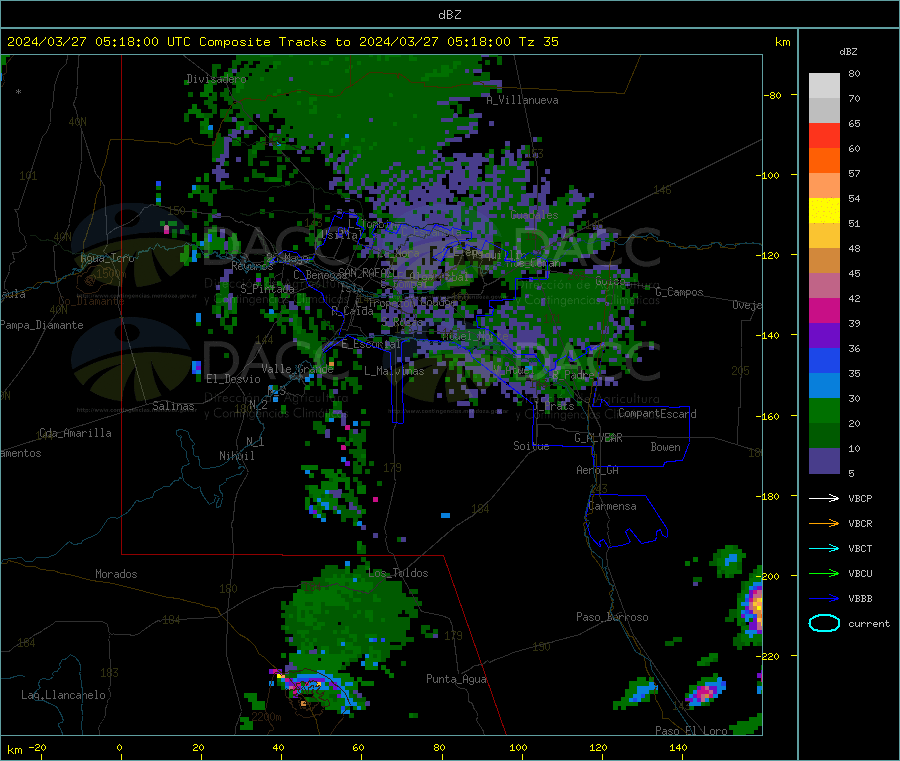
Task: Click the Pampa_Diamante map label
Action: point(41,325)
